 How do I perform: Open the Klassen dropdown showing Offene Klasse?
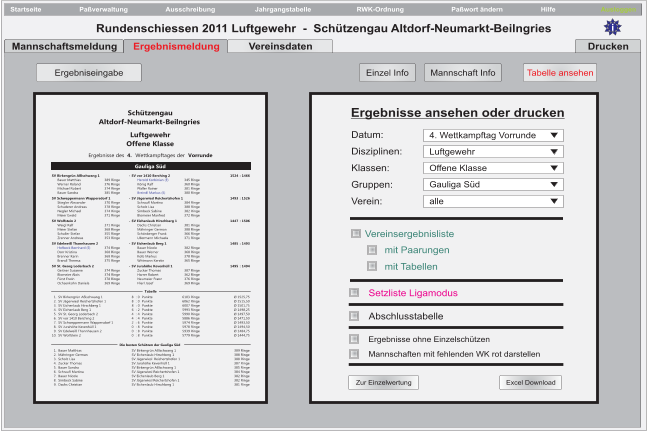[493, 168]
